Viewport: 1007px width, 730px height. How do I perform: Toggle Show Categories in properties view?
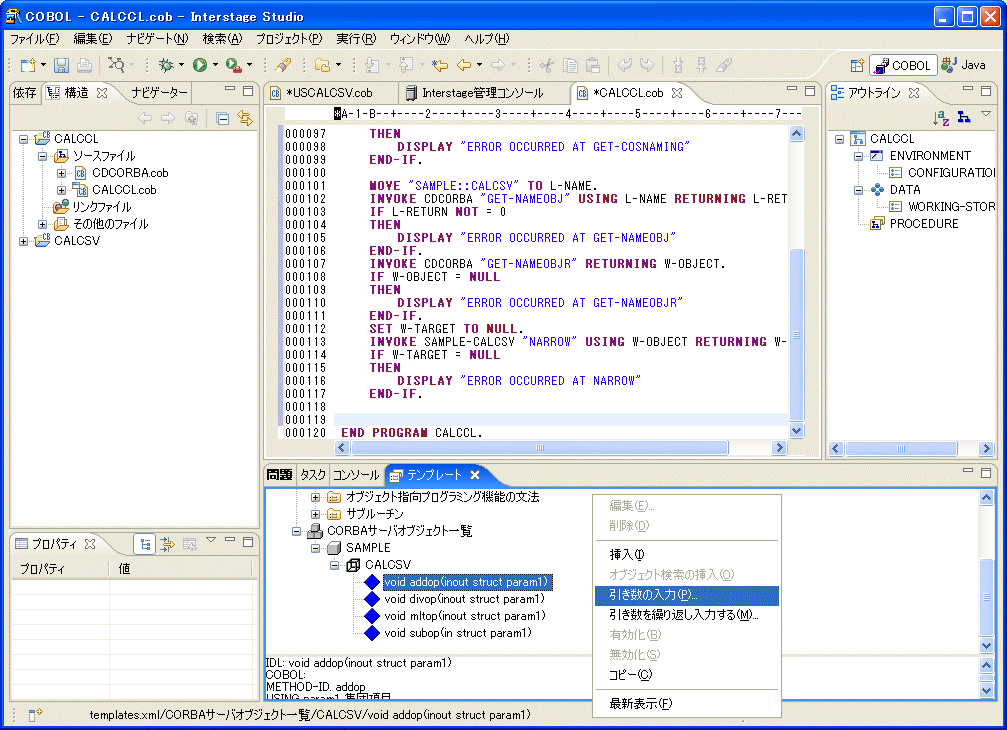click(x=145, y=544)
